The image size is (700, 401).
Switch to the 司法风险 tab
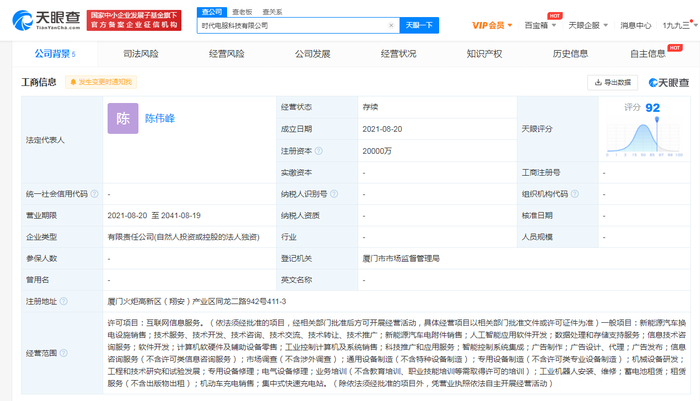(140, 54)
